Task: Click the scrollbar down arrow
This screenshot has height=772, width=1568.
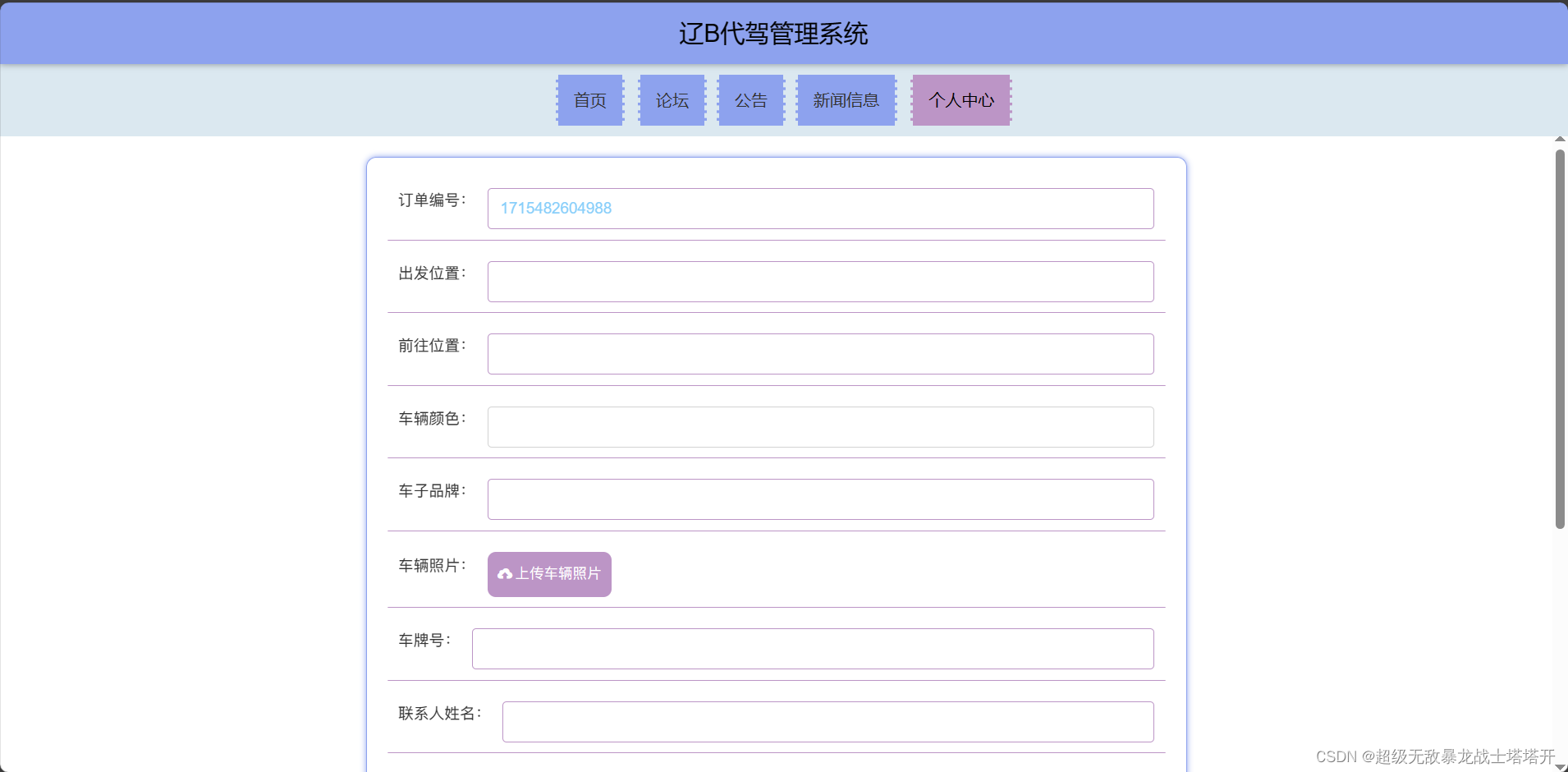Action: [1560, 767]
